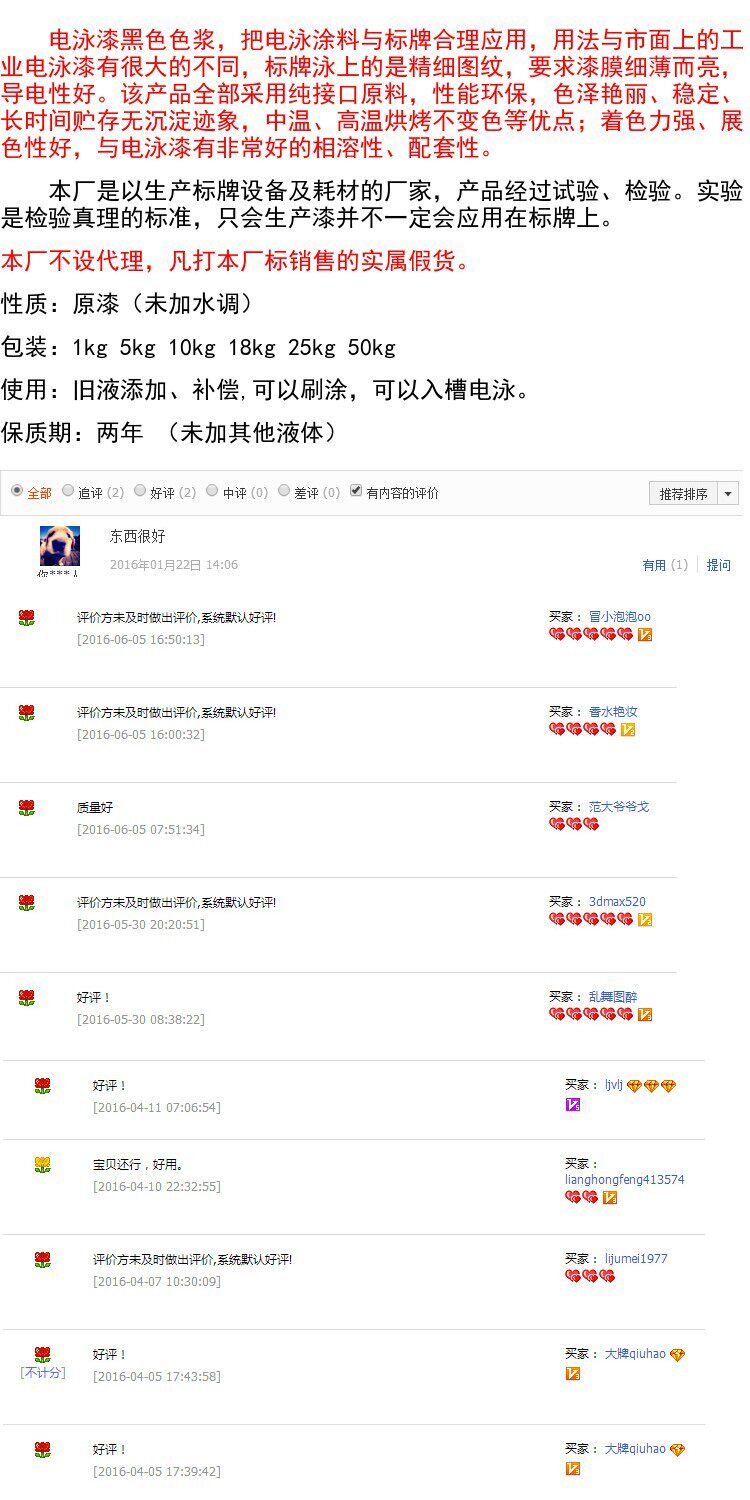Click the yellow flower icon beside 宝贝还行
Viewport: 750px width, 1500px height.
pos(42,1165)
